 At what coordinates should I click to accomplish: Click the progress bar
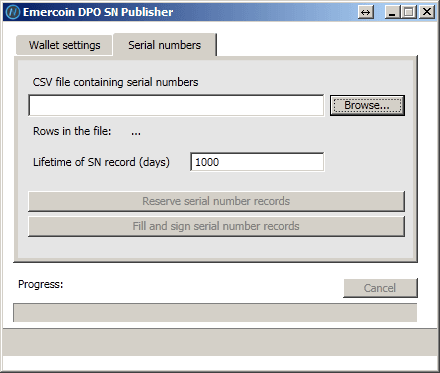[x=215, y=312]
